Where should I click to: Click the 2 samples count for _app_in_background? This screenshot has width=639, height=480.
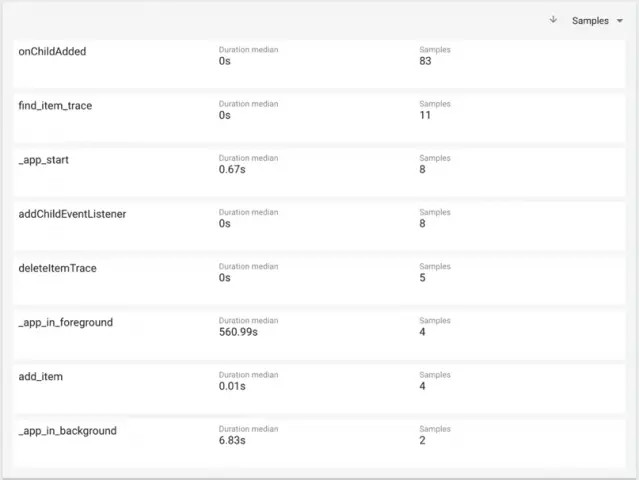(x=422, y=440)
